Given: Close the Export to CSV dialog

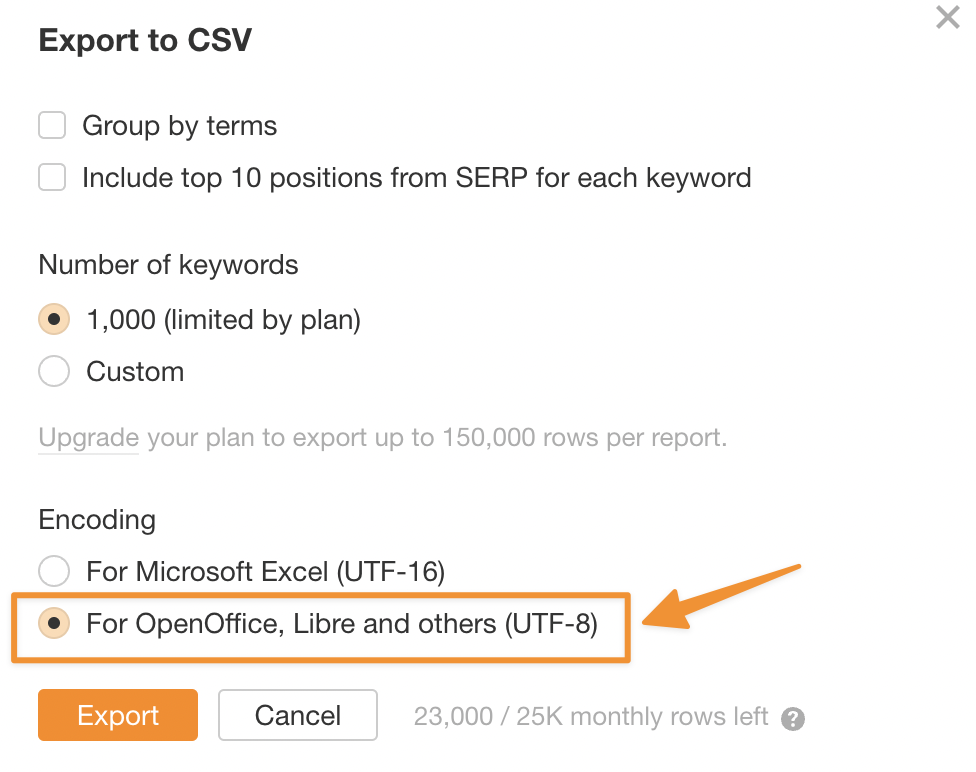Looking at the screenshot, I should point(947,17).
